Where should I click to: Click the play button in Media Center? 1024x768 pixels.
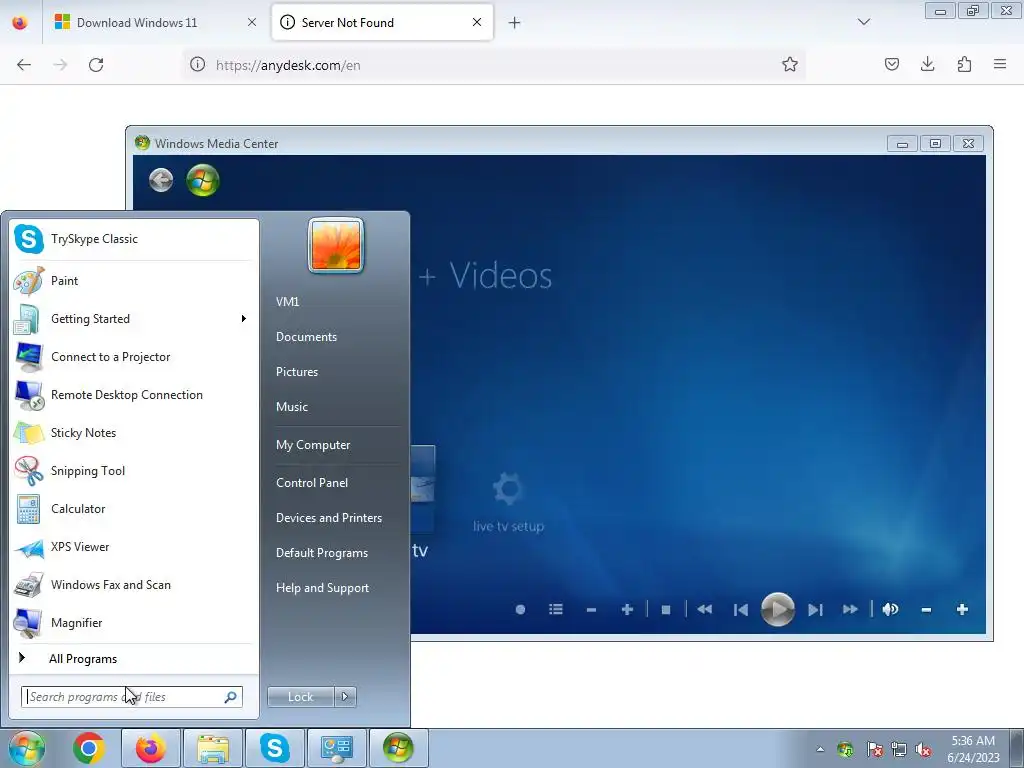point(778,609)
